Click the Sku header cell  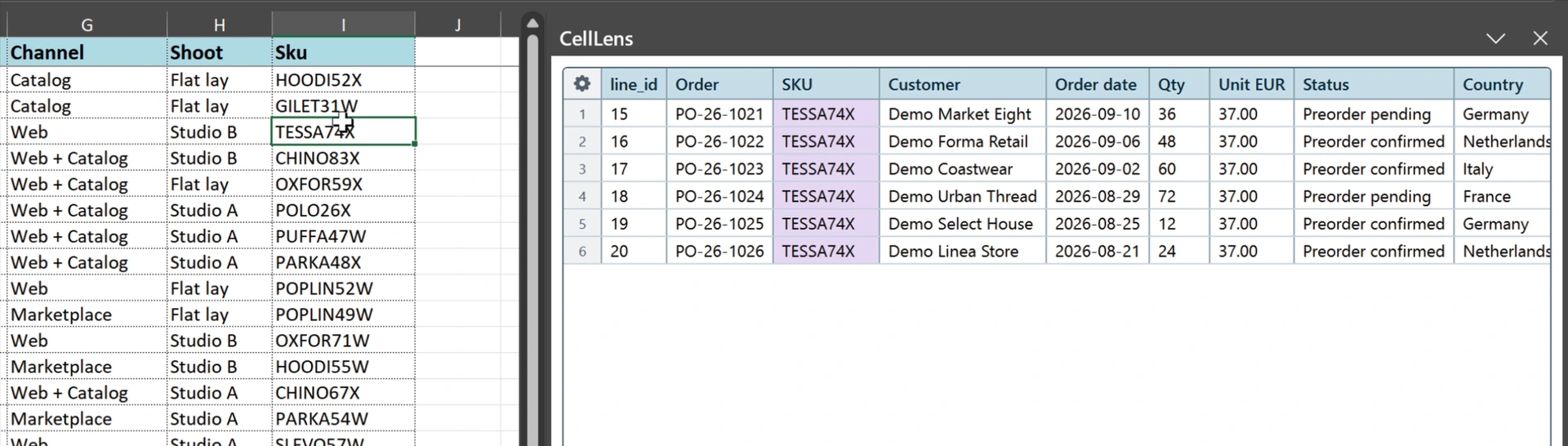pyautogui.click(x=344, y=52)
